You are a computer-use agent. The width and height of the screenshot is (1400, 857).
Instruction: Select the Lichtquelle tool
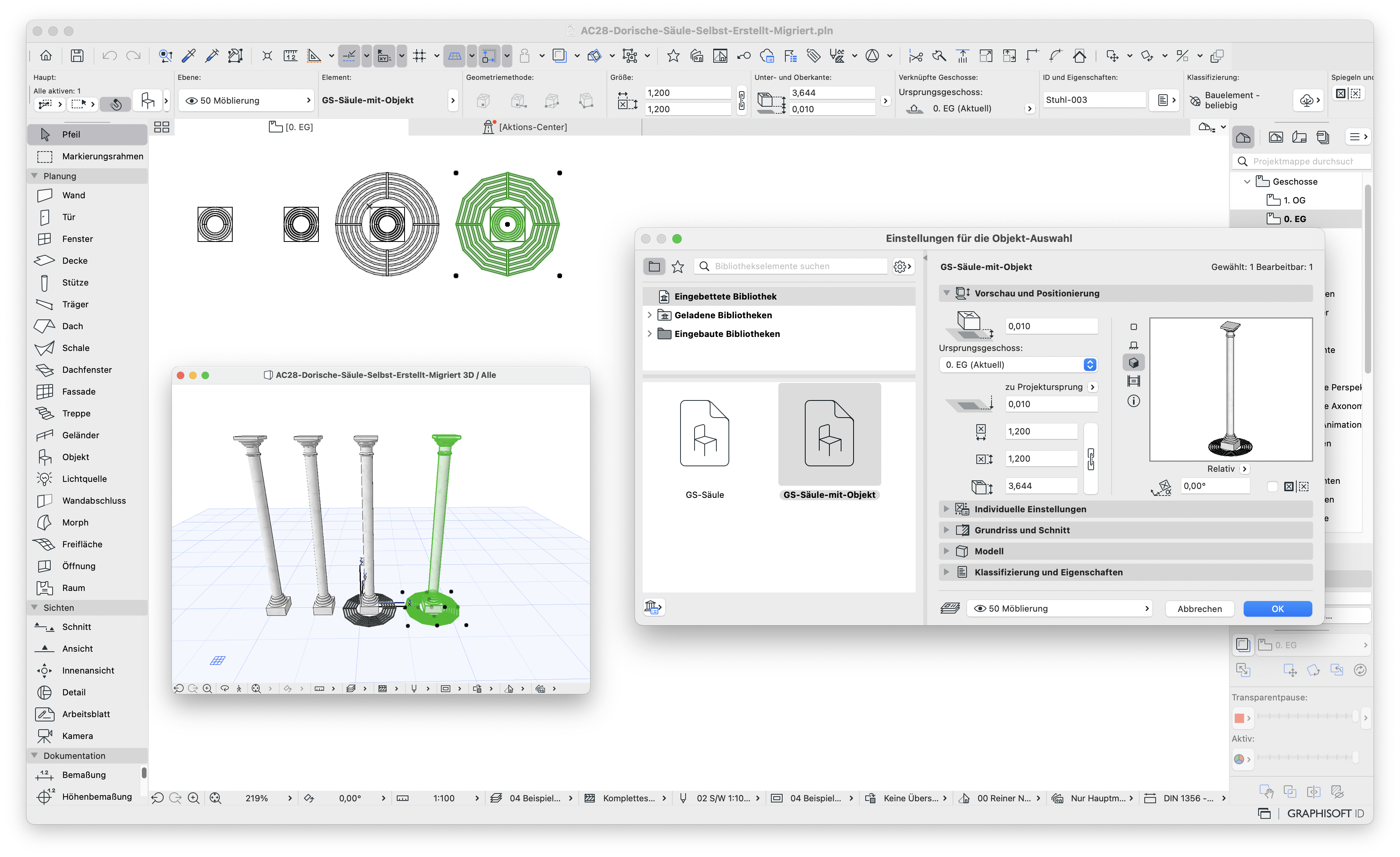(x=87, y=479)
